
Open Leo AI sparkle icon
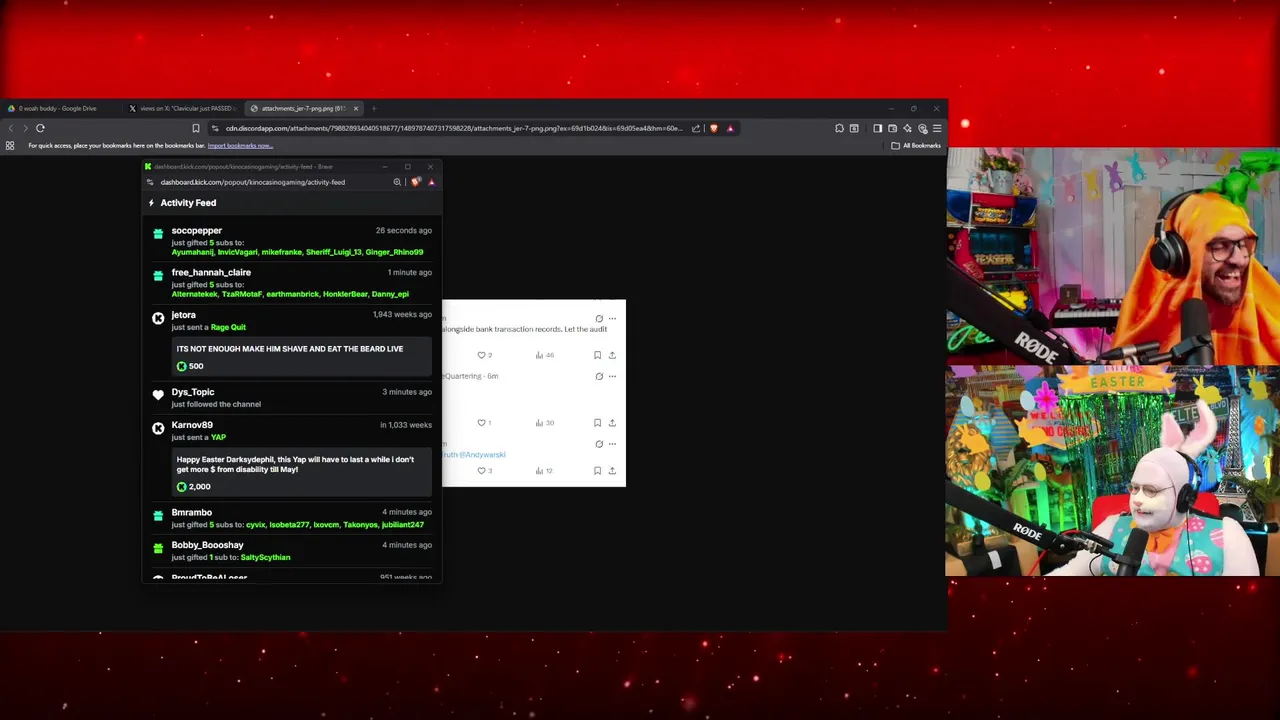tap(907, 128)
